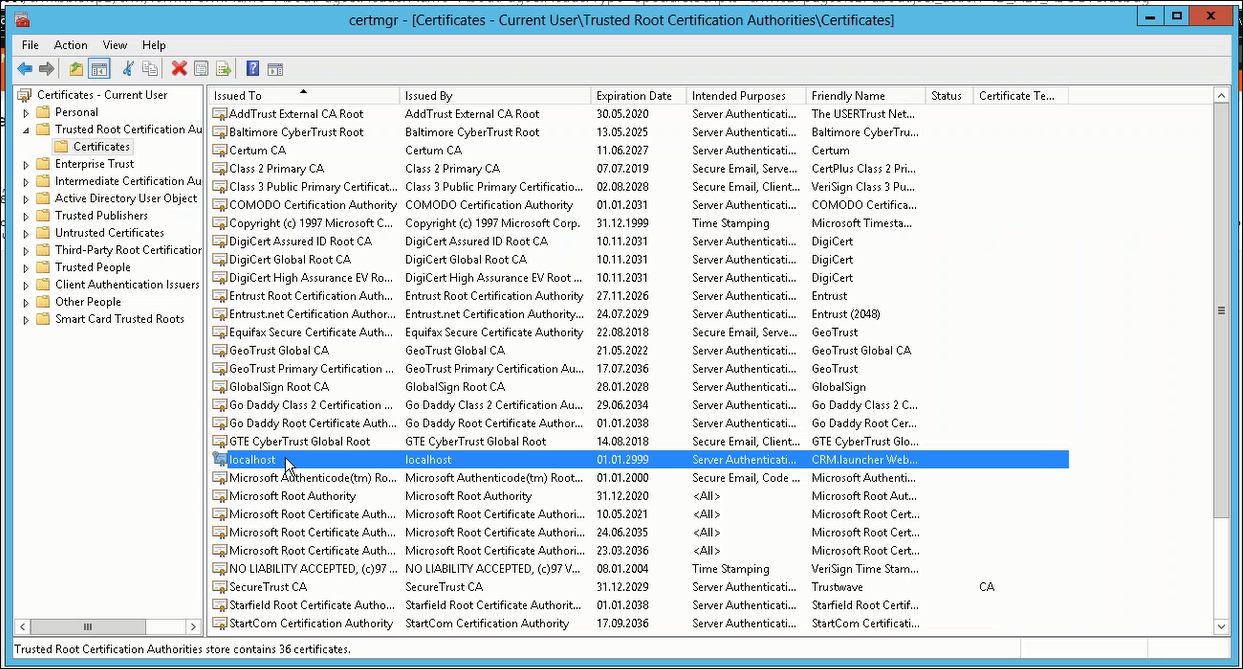This screenshot has width=1243, height=669.
Task: Open Properties from the toolbar icon
Action: (201, 69)
